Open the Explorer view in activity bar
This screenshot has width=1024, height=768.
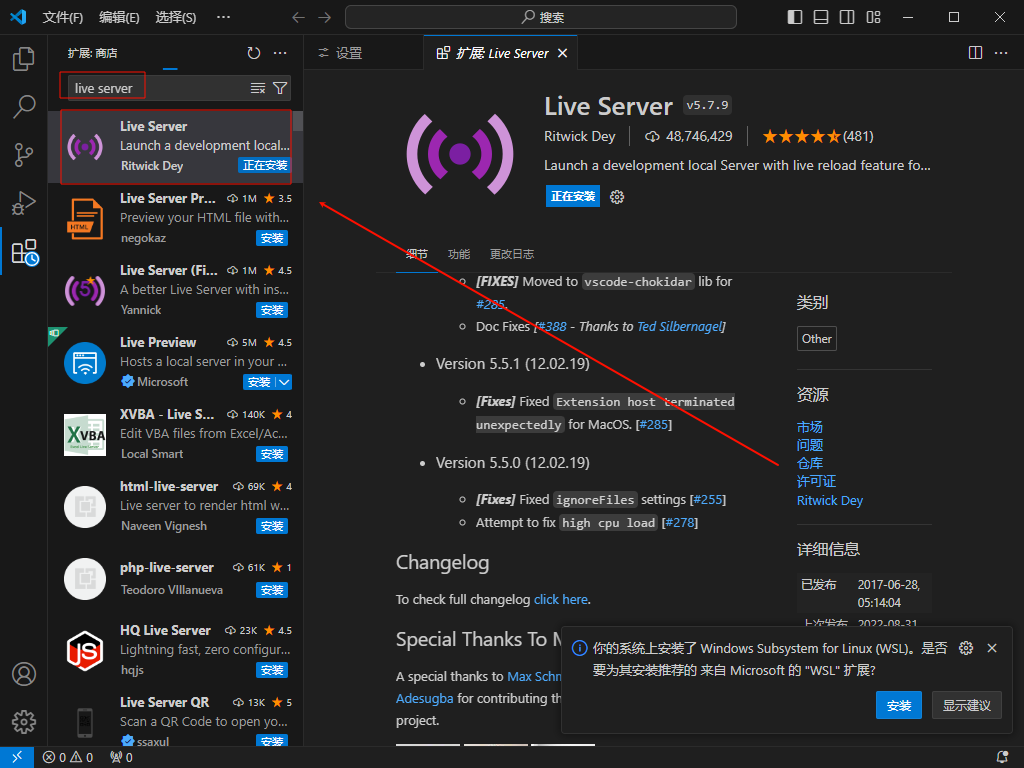pos(24,59)
